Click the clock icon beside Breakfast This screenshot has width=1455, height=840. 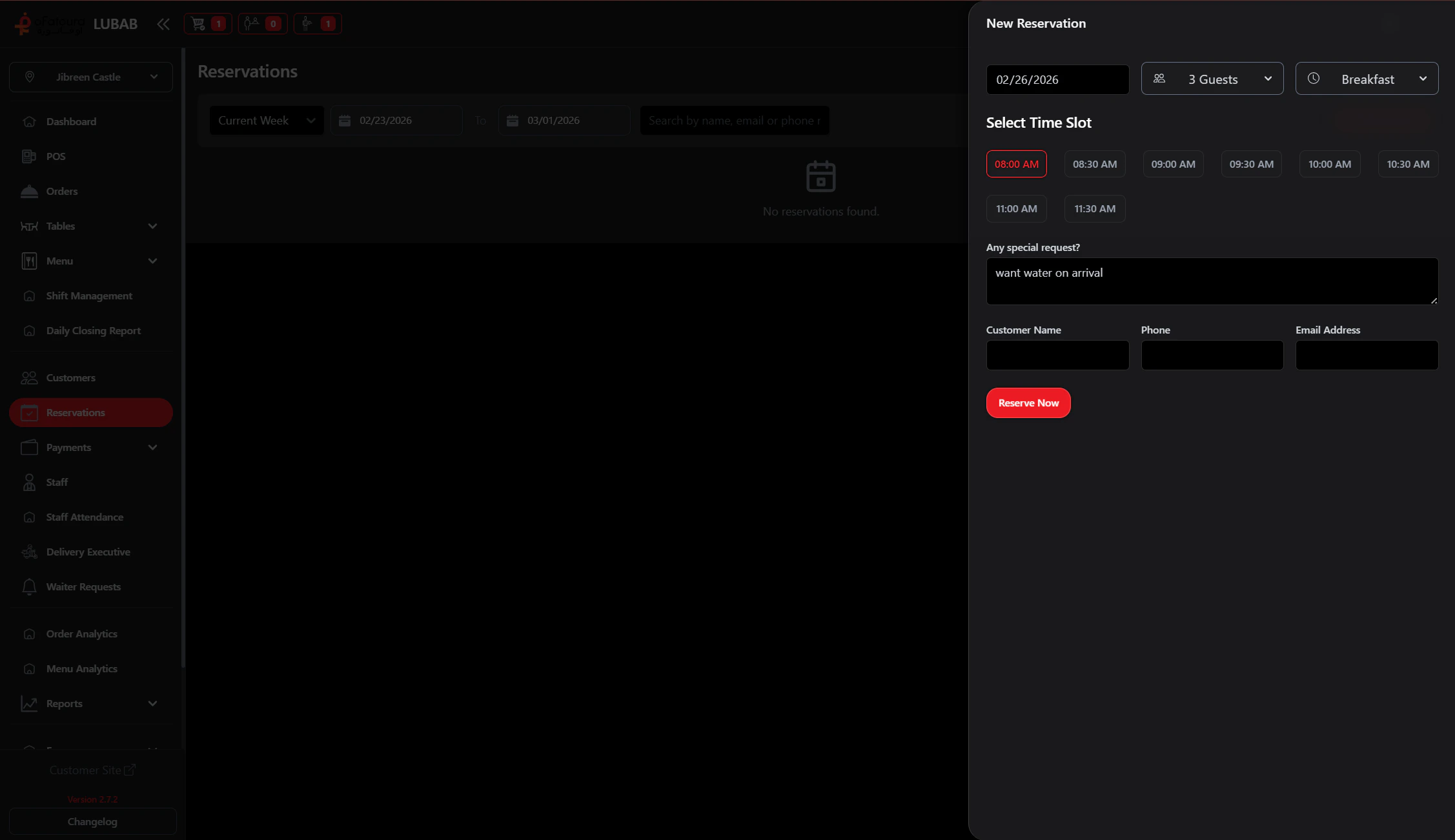click(x=1314, y=79)
